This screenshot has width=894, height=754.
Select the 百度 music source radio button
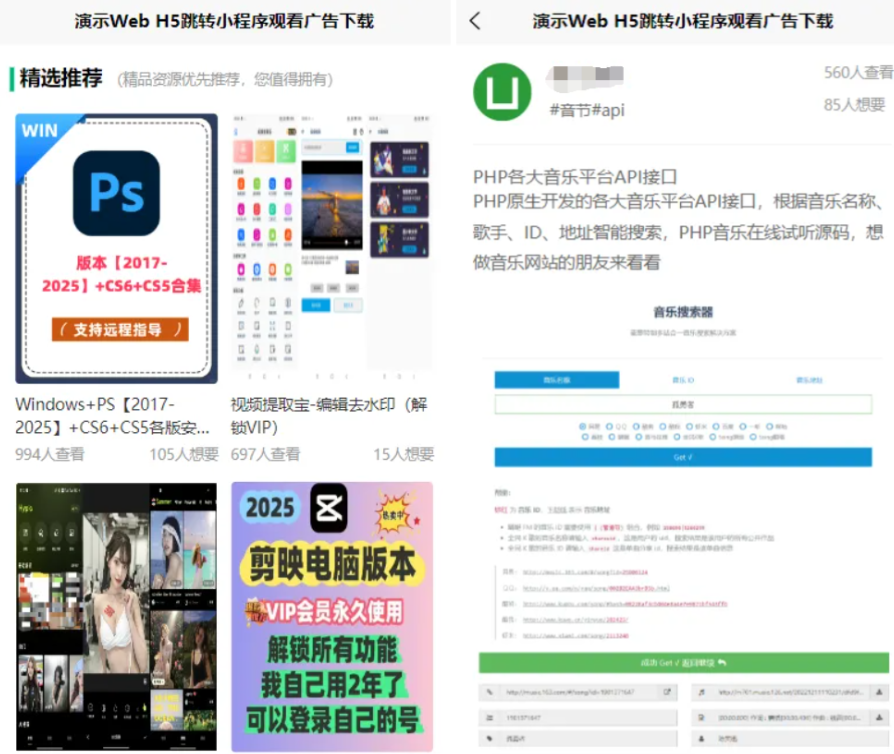[715, 425]
